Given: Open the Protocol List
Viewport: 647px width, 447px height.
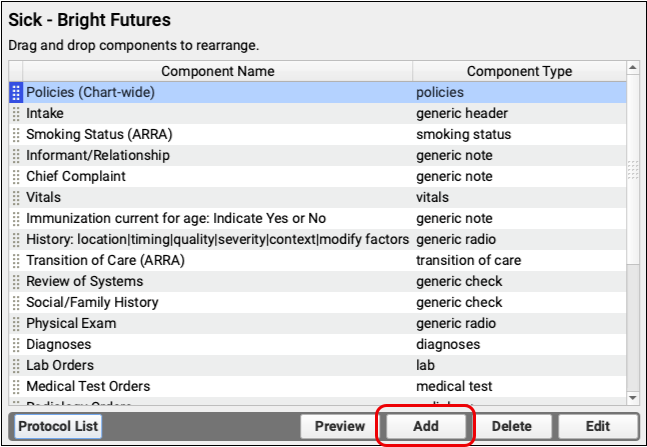Looking at the screenshot, I should [58, 427].
